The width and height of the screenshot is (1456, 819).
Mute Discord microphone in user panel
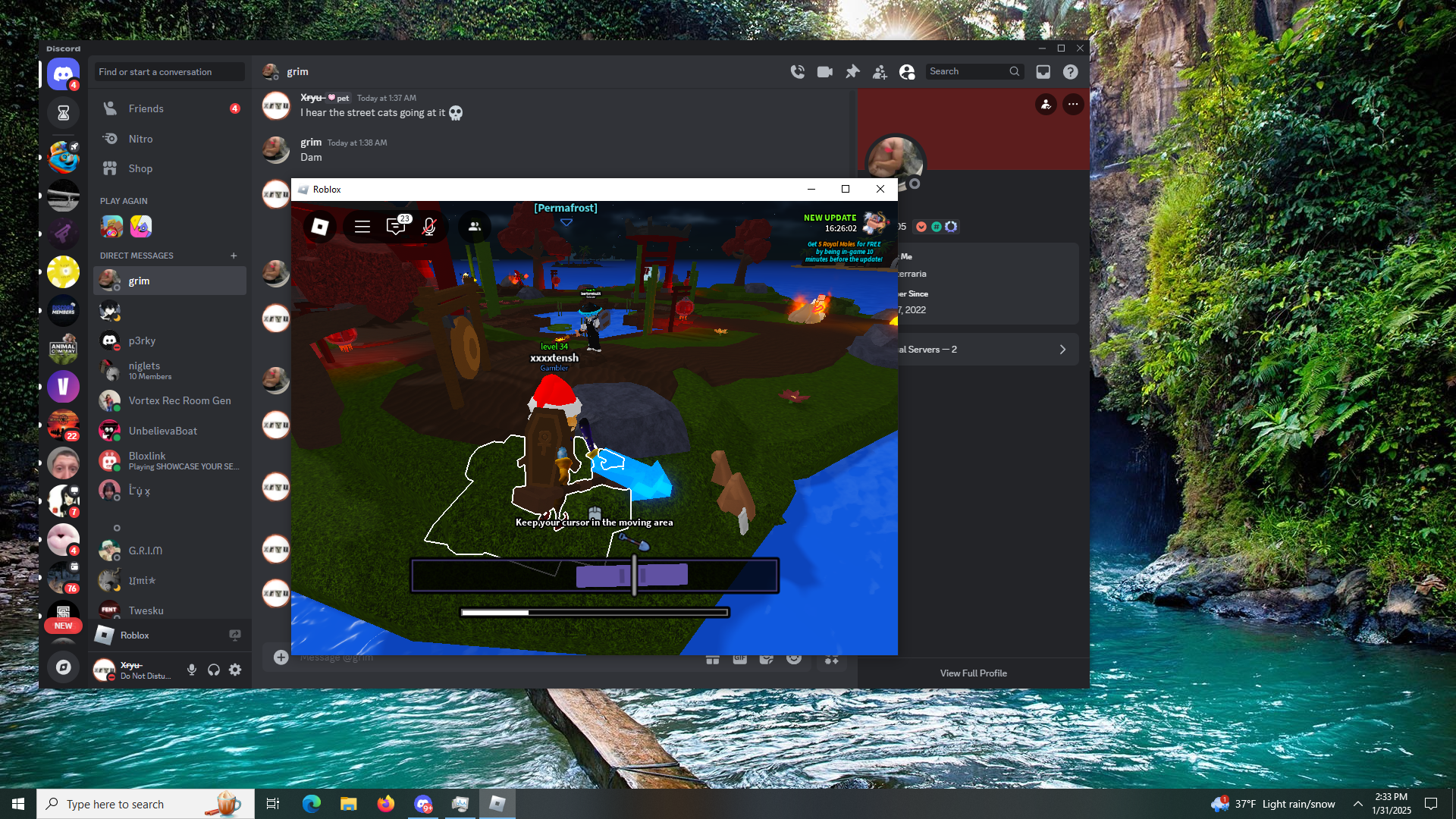(x=192, y=670)
